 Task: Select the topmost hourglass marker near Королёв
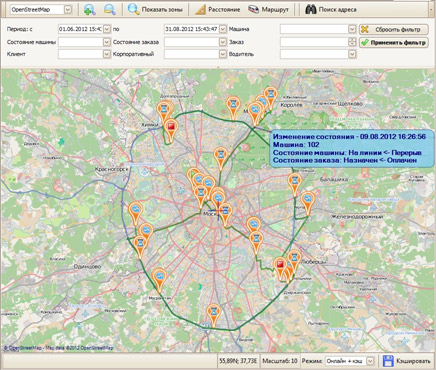pos(271,95)
